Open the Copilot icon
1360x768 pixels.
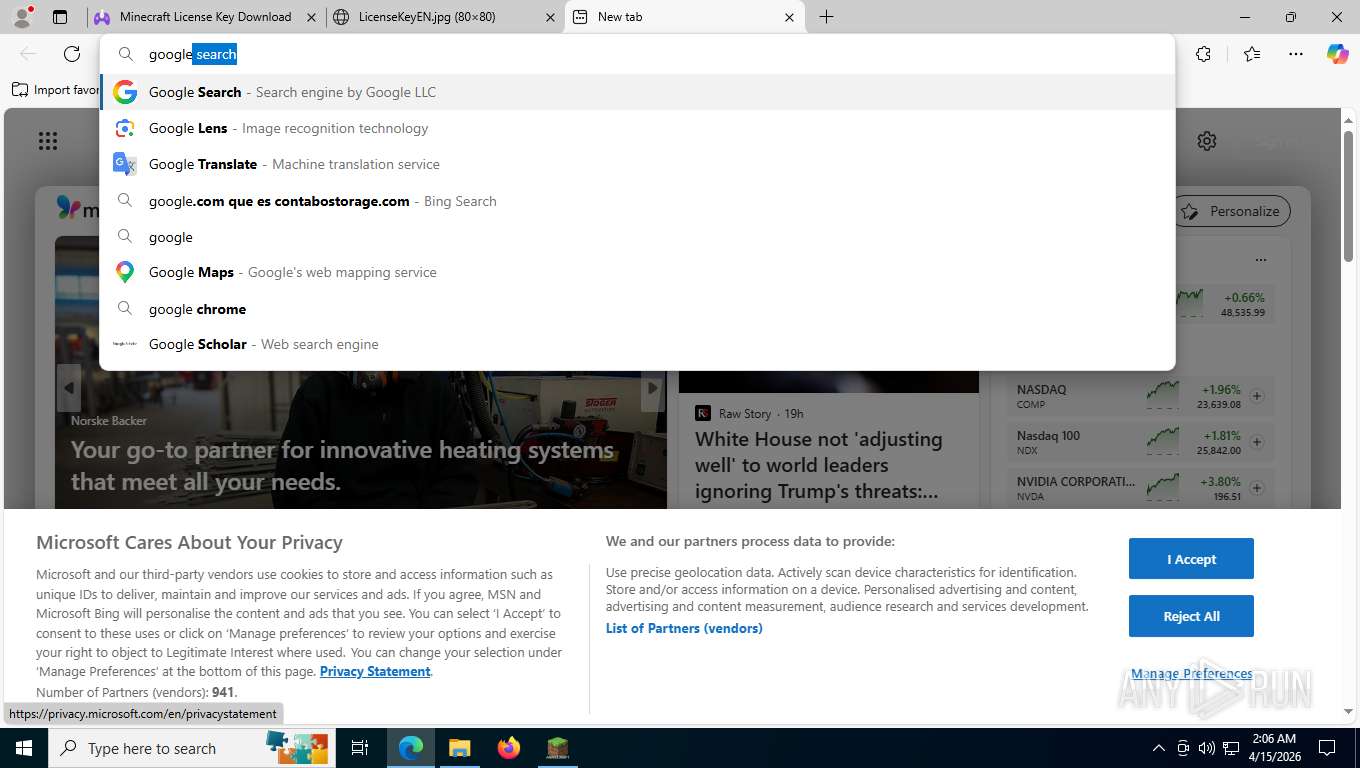[1338, 54]
